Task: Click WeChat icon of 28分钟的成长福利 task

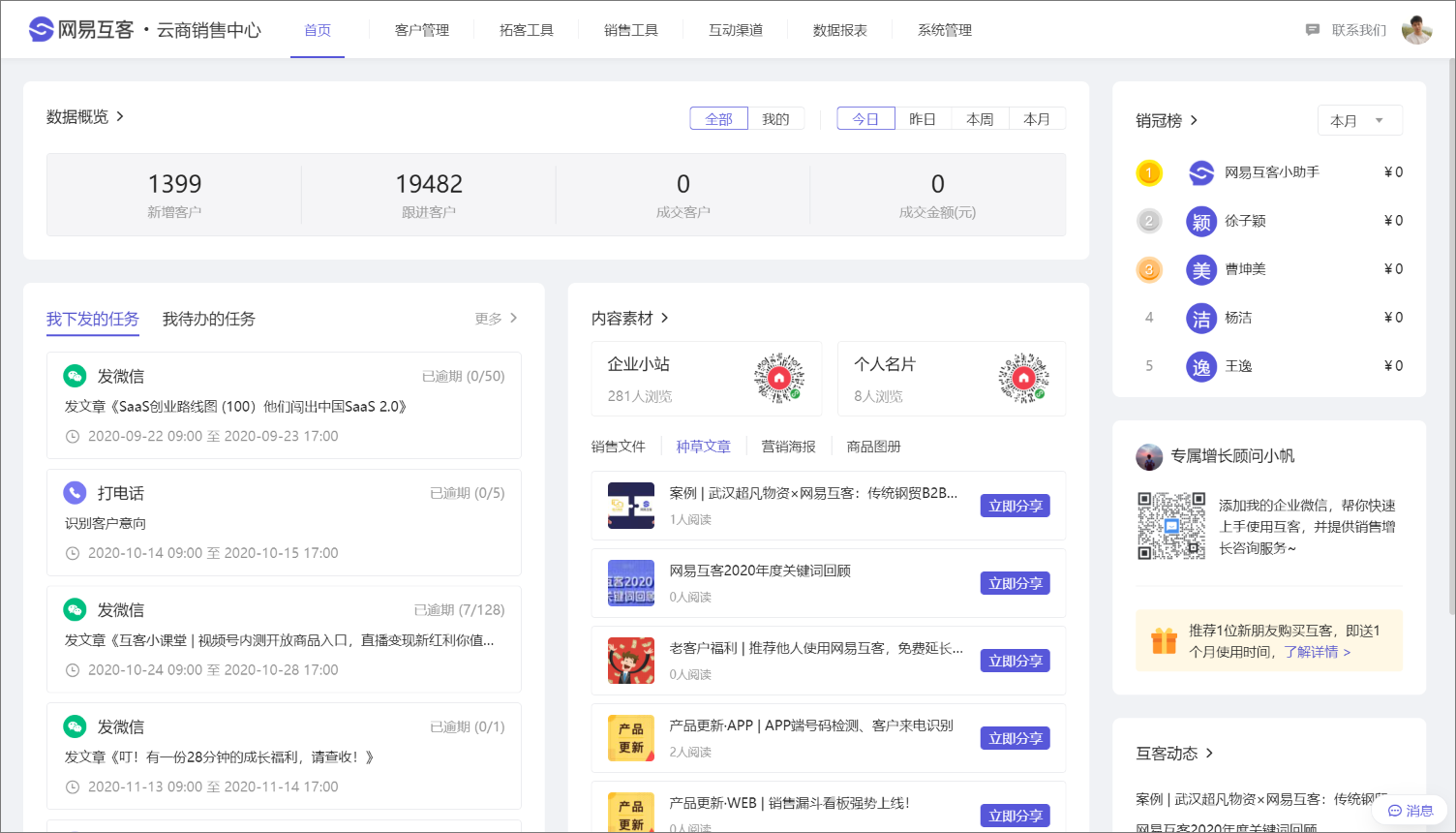Action: [75, 725]
